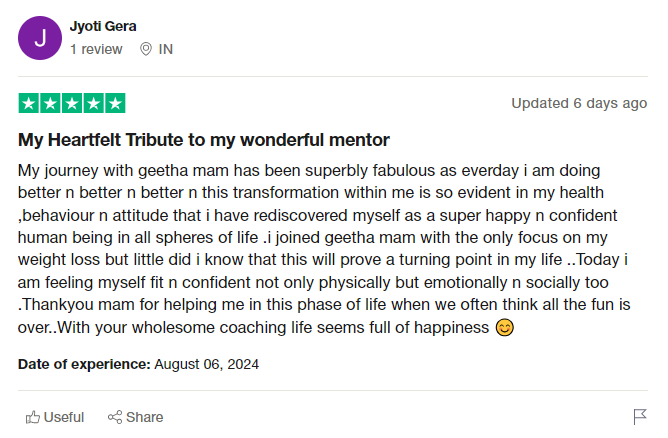Select the third green rating star
The image size is (668, 438).
pyautogui.click(x=72, y=103)
